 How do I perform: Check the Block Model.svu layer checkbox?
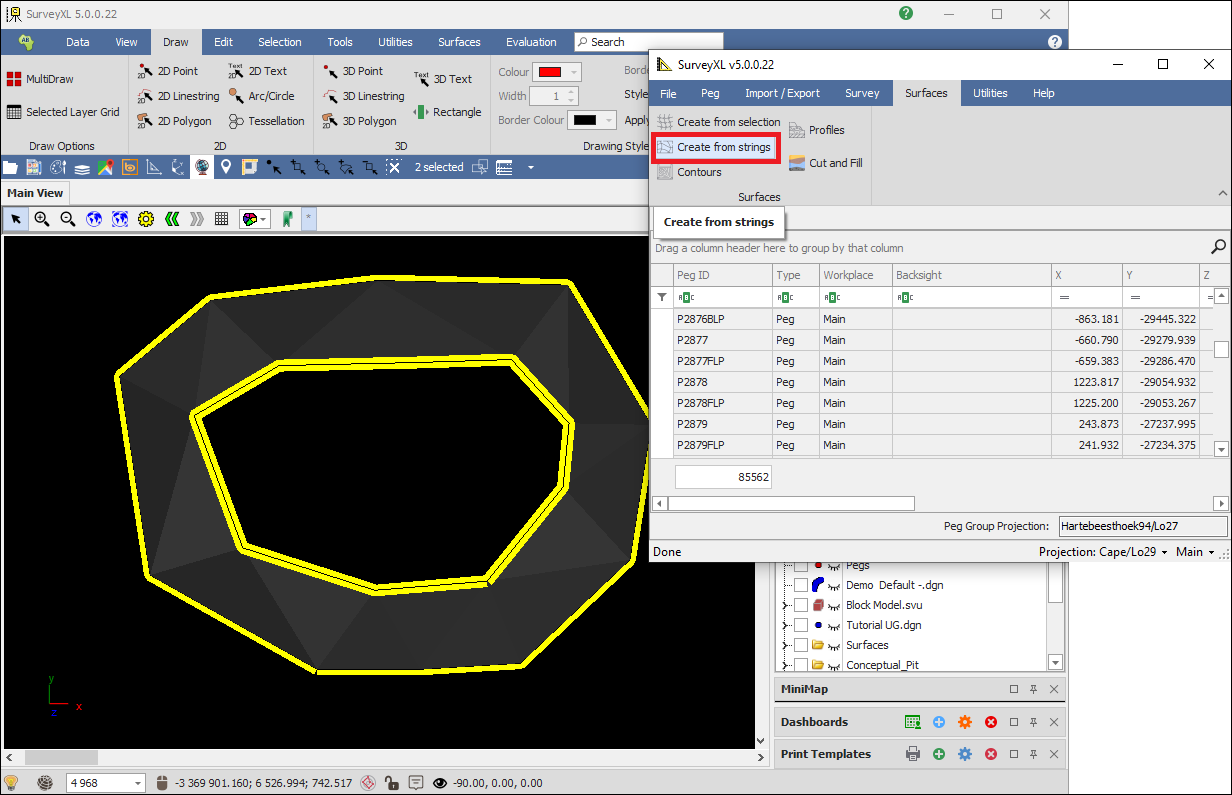(x=801, y=605)
